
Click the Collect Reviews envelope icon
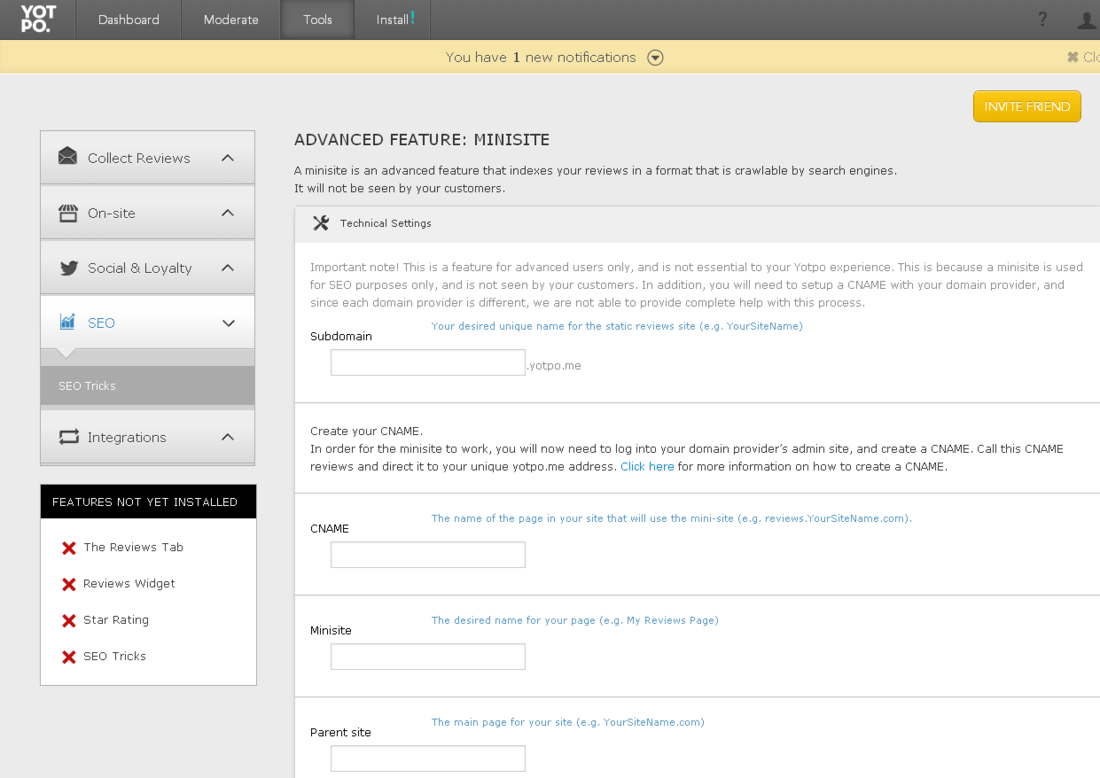click(68, 156)
